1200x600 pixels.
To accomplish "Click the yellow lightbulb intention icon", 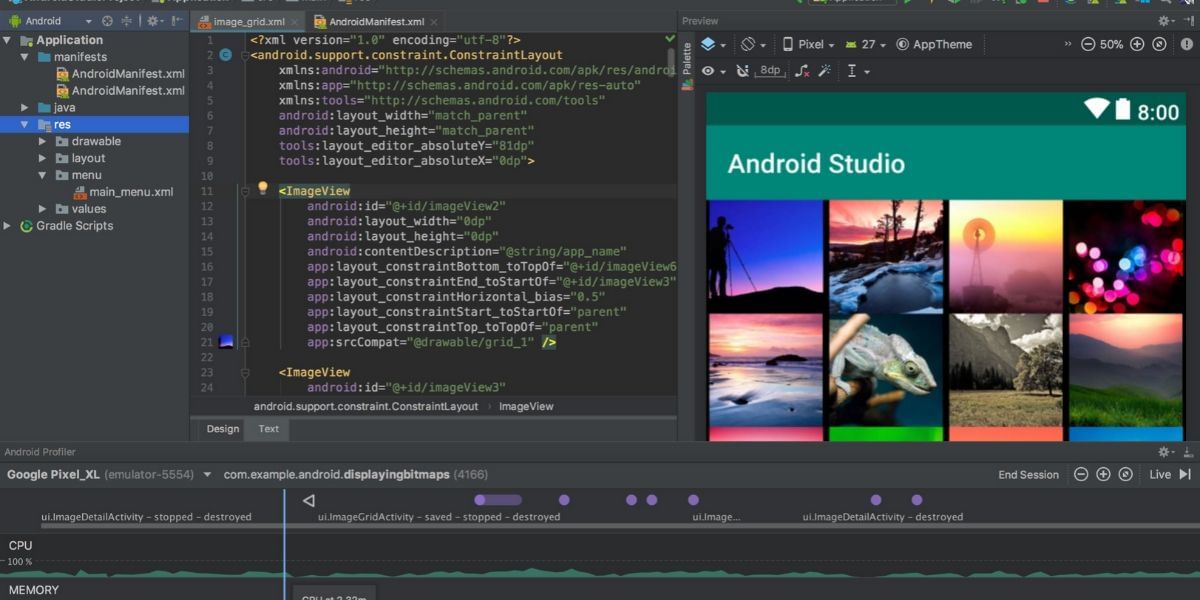I will click(x=263, y=187).
